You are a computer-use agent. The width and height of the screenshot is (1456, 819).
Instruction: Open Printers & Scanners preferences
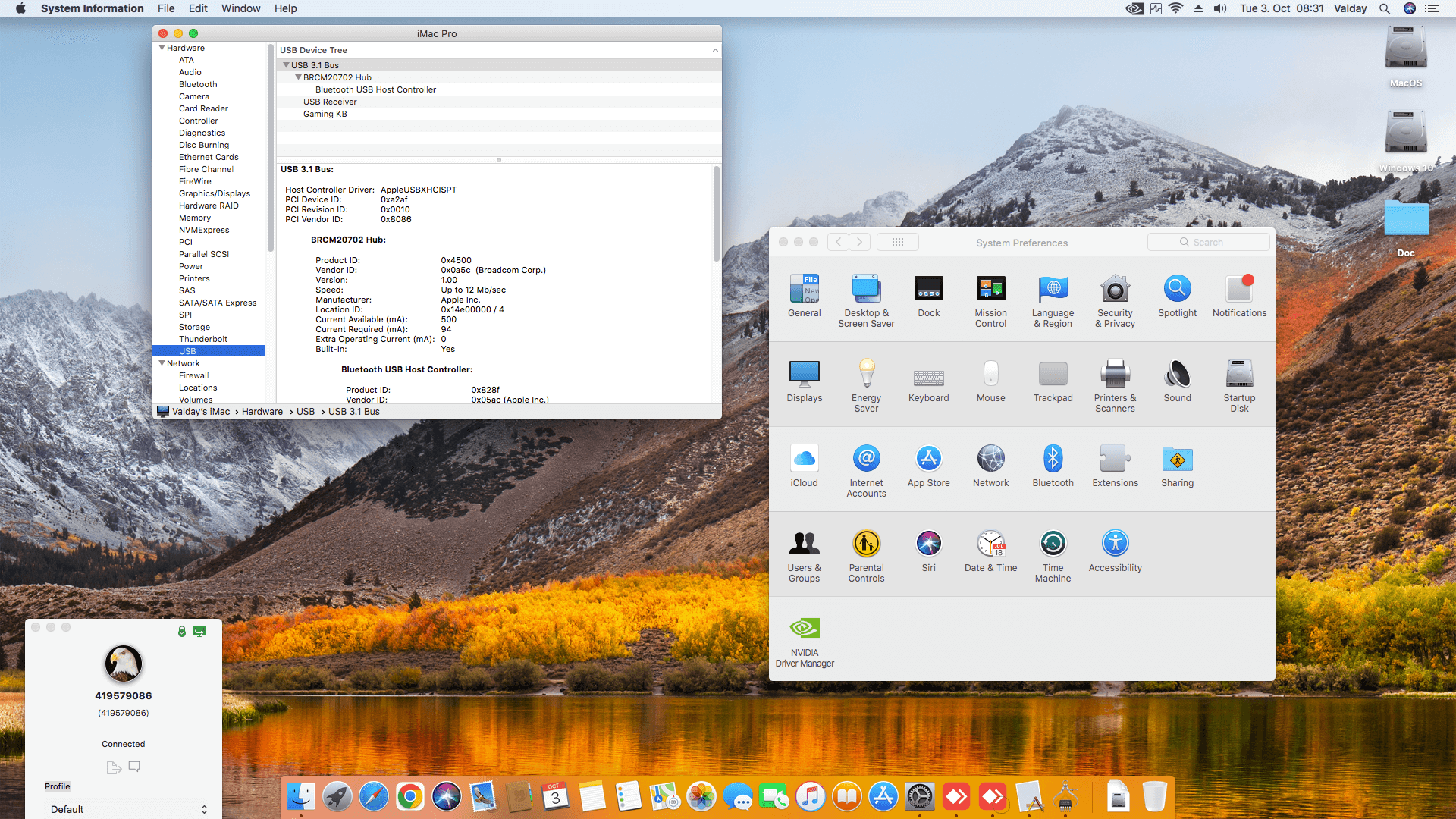point(1115,386)
